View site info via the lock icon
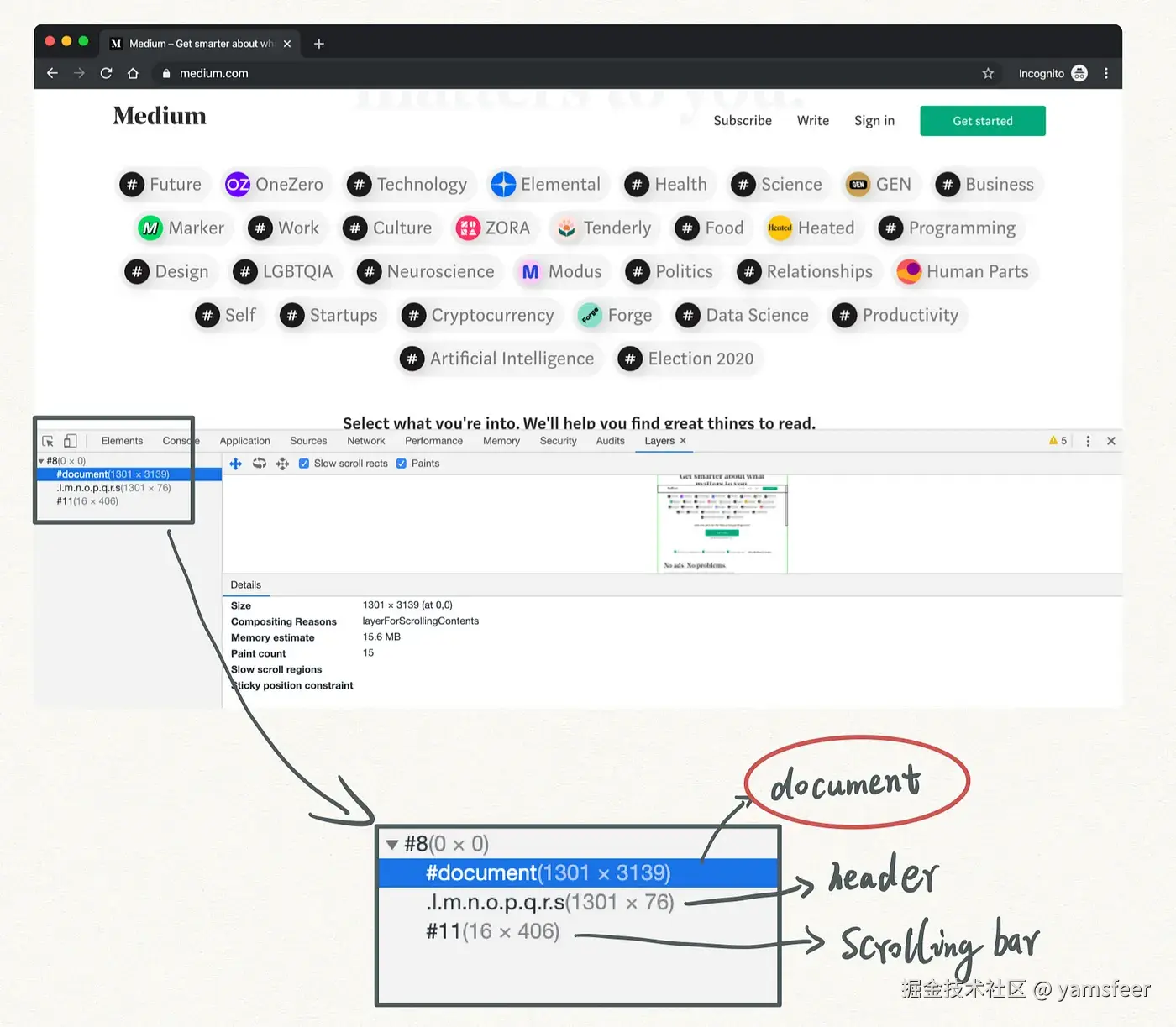Viewport: 1176px width, 1027px height. pos(166,73)
